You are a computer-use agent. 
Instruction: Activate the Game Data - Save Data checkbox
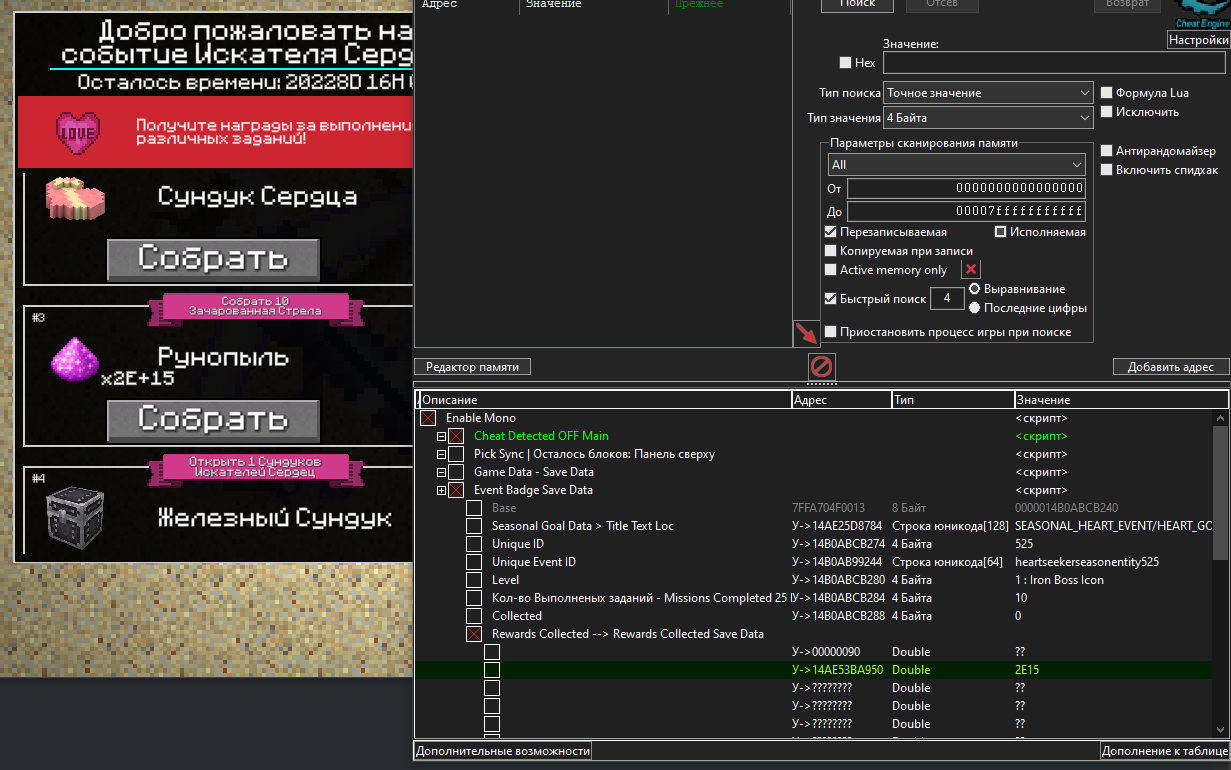(x=455, y=472)
